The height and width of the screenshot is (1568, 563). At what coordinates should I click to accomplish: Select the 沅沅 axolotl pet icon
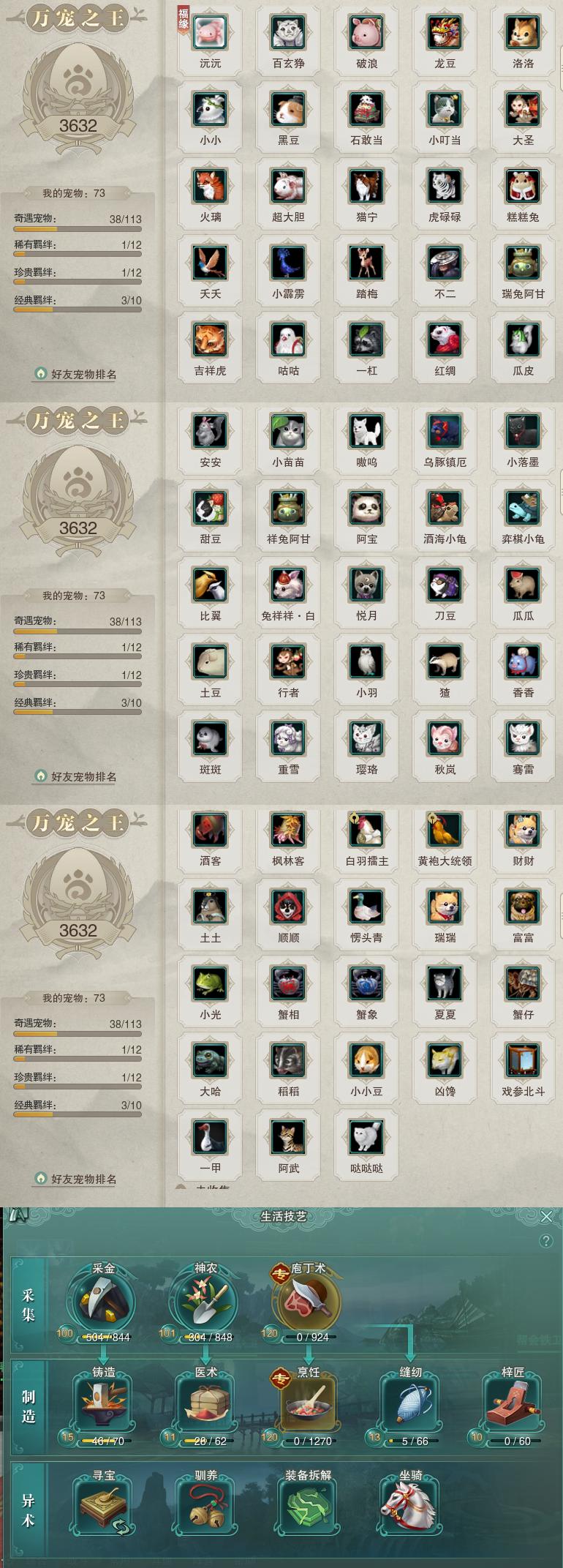point(210,33)
